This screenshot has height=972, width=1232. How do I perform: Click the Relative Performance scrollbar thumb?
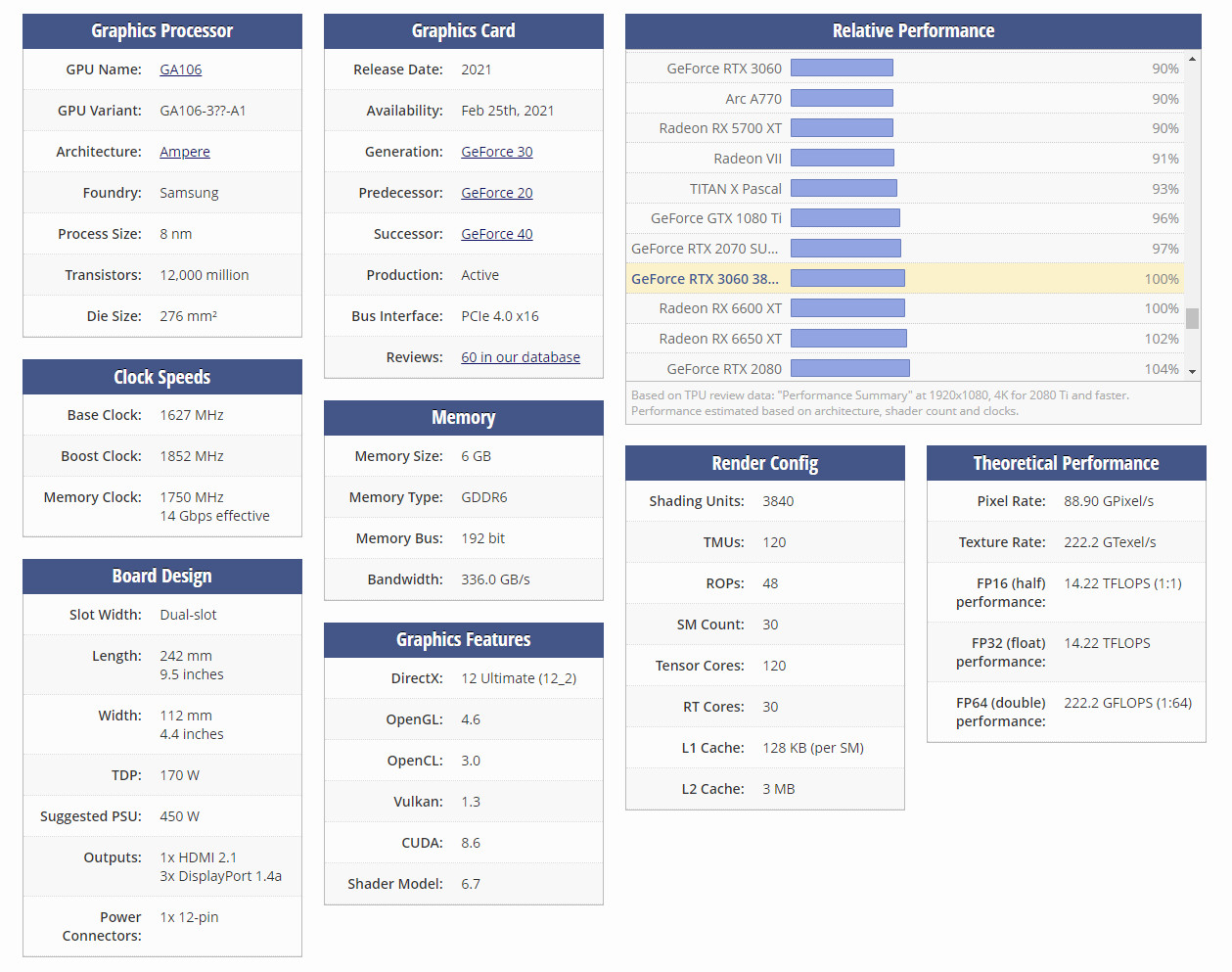(x=1192, y=318)
